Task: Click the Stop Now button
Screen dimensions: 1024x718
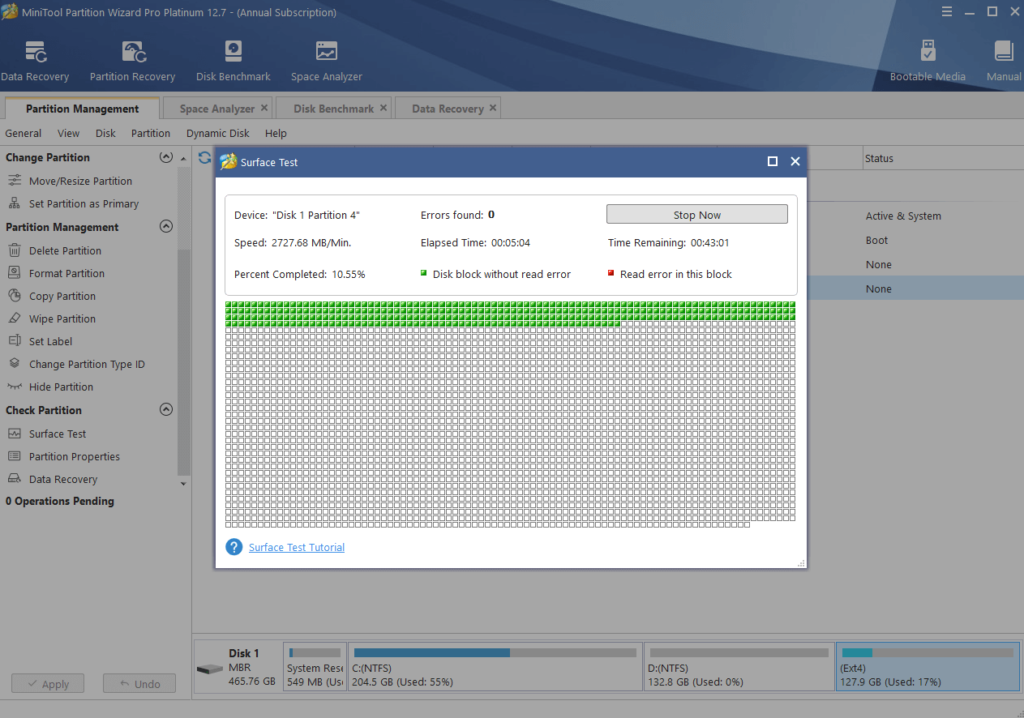Action: click(x=697, y=214)
